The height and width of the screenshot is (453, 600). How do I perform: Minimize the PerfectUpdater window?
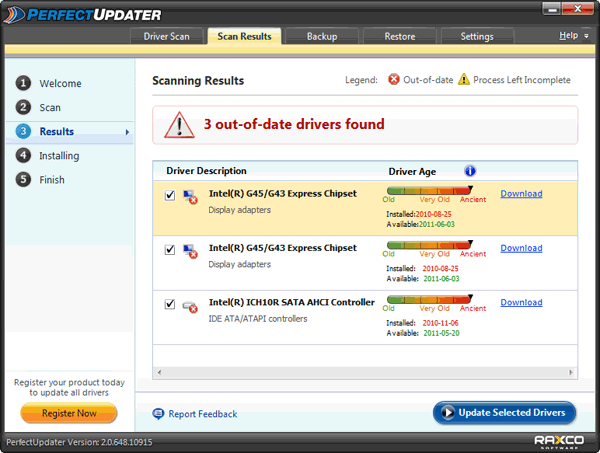tap(552, 9)
